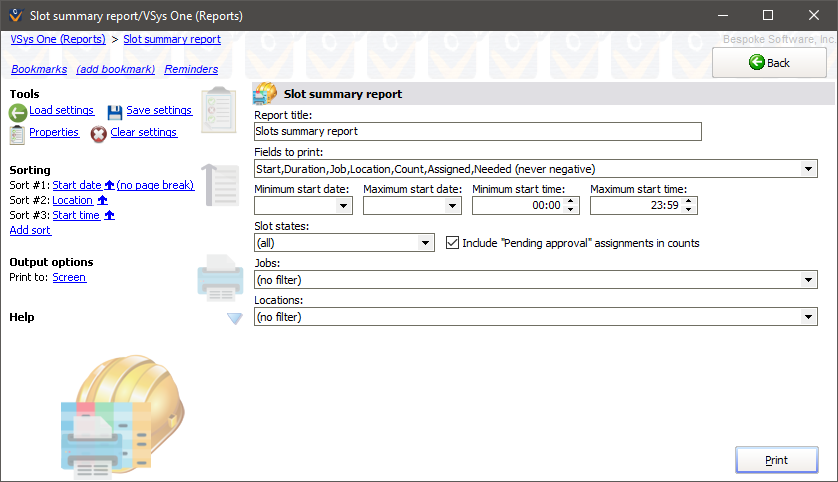The image size is (838, 482).
Task: Open the Fields to print dropdown
Action: (x=809, y=169)
